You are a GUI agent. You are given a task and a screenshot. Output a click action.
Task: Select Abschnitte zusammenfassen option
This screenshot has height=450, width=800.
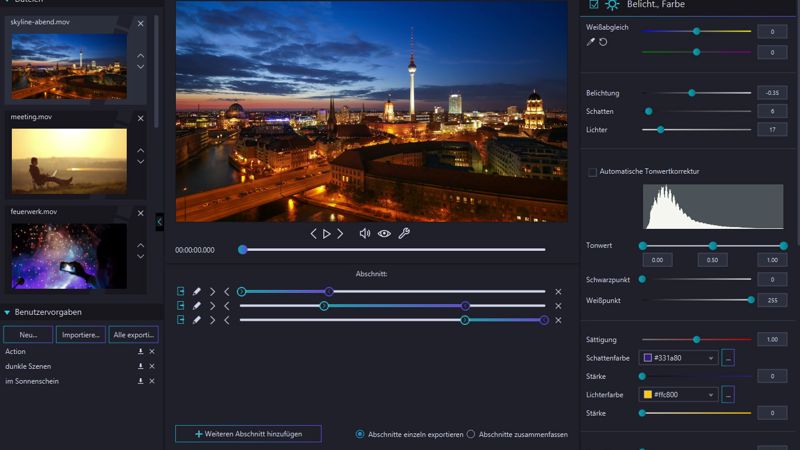470,434
